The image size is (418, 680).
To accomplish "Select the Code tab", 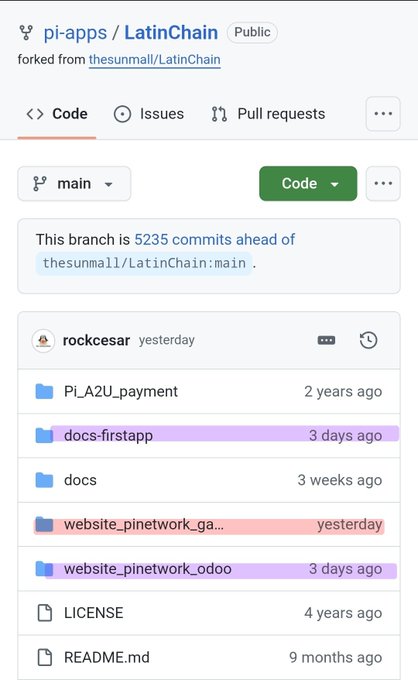I will (x=57, y=114).
